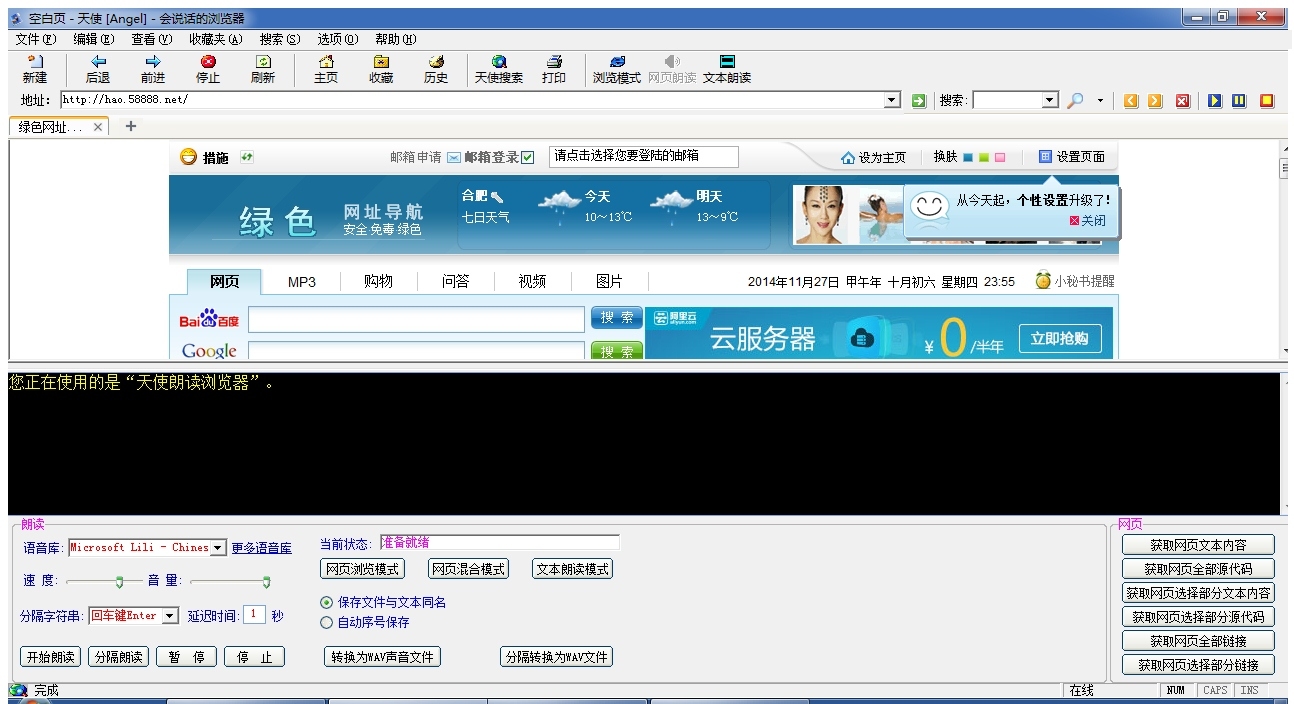The width and height of the screenshot is (1294, 704).
Task: Toggle the 邮箱登录 checkbox
Action: (528, 158)
